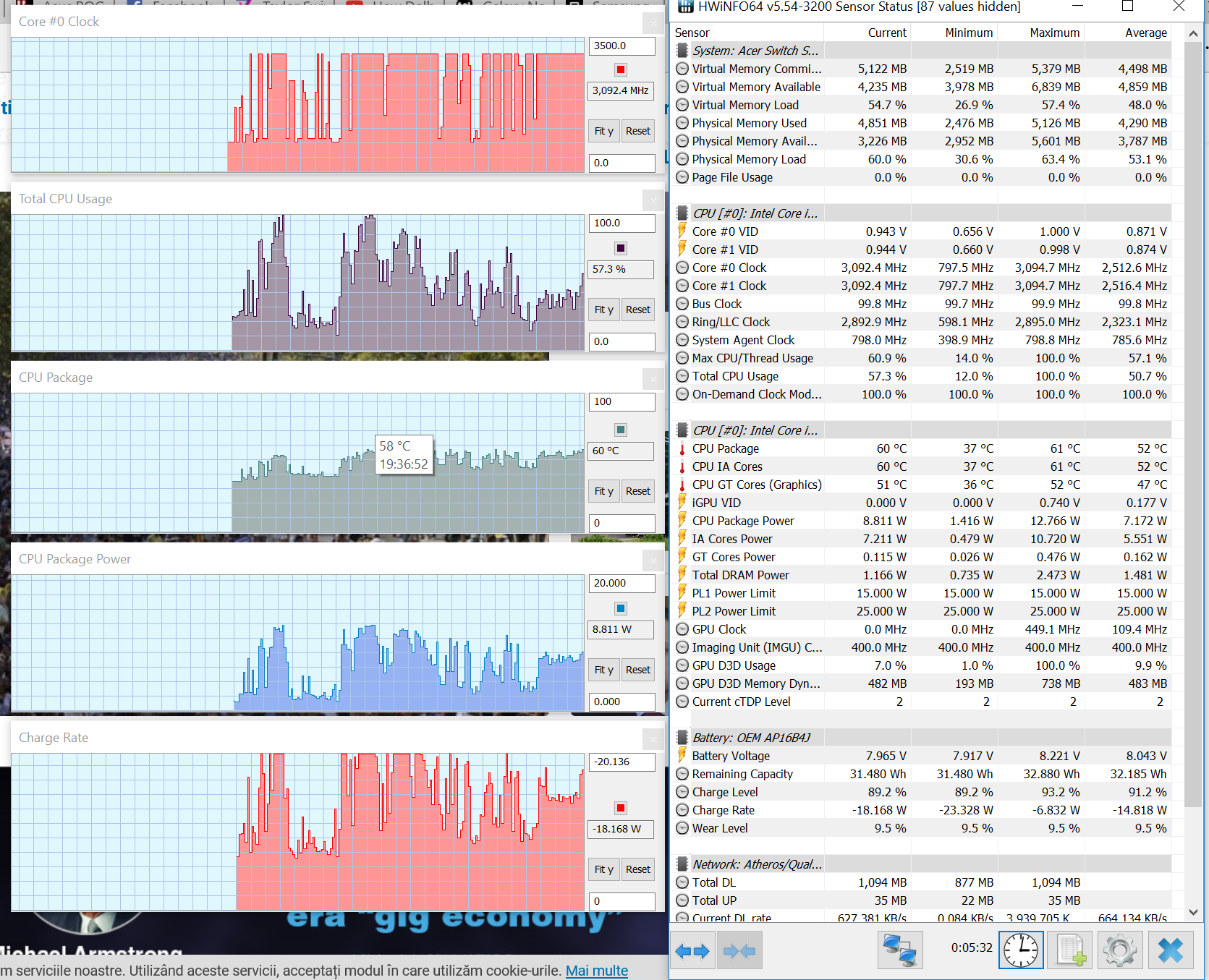
Task: Click the expand/collapse arrows icon in HWiNFO toolbar
Action: coord(692,950)
